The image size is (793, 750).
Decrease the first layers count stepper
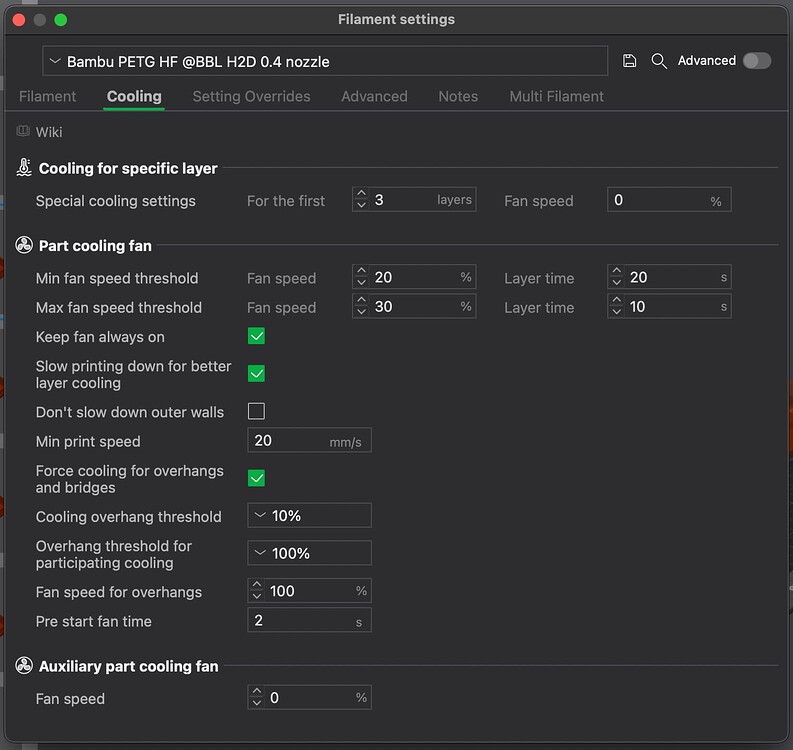pos(361,205)
